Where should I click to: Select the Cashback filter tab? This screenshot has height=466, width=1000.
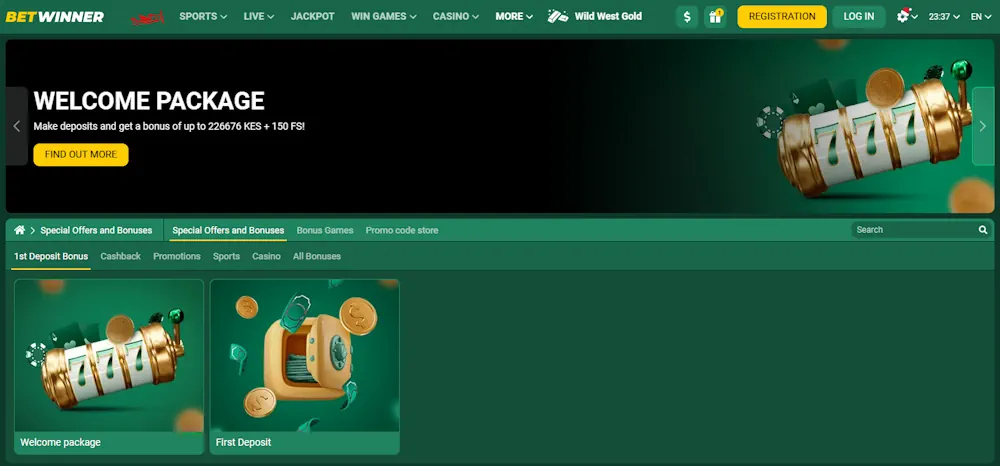point(121,256)
